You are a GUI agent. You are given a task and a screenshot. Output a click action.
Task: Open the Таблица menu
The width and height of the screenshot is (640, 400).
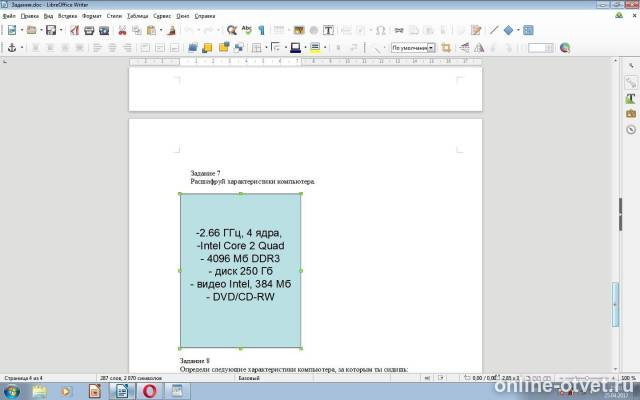tap(138, 16)
